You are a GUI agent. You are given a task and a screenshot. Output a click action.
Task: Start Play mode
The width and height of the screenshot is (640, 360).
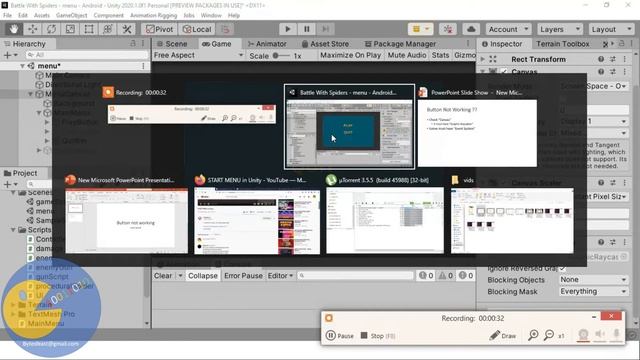(288, 29)
